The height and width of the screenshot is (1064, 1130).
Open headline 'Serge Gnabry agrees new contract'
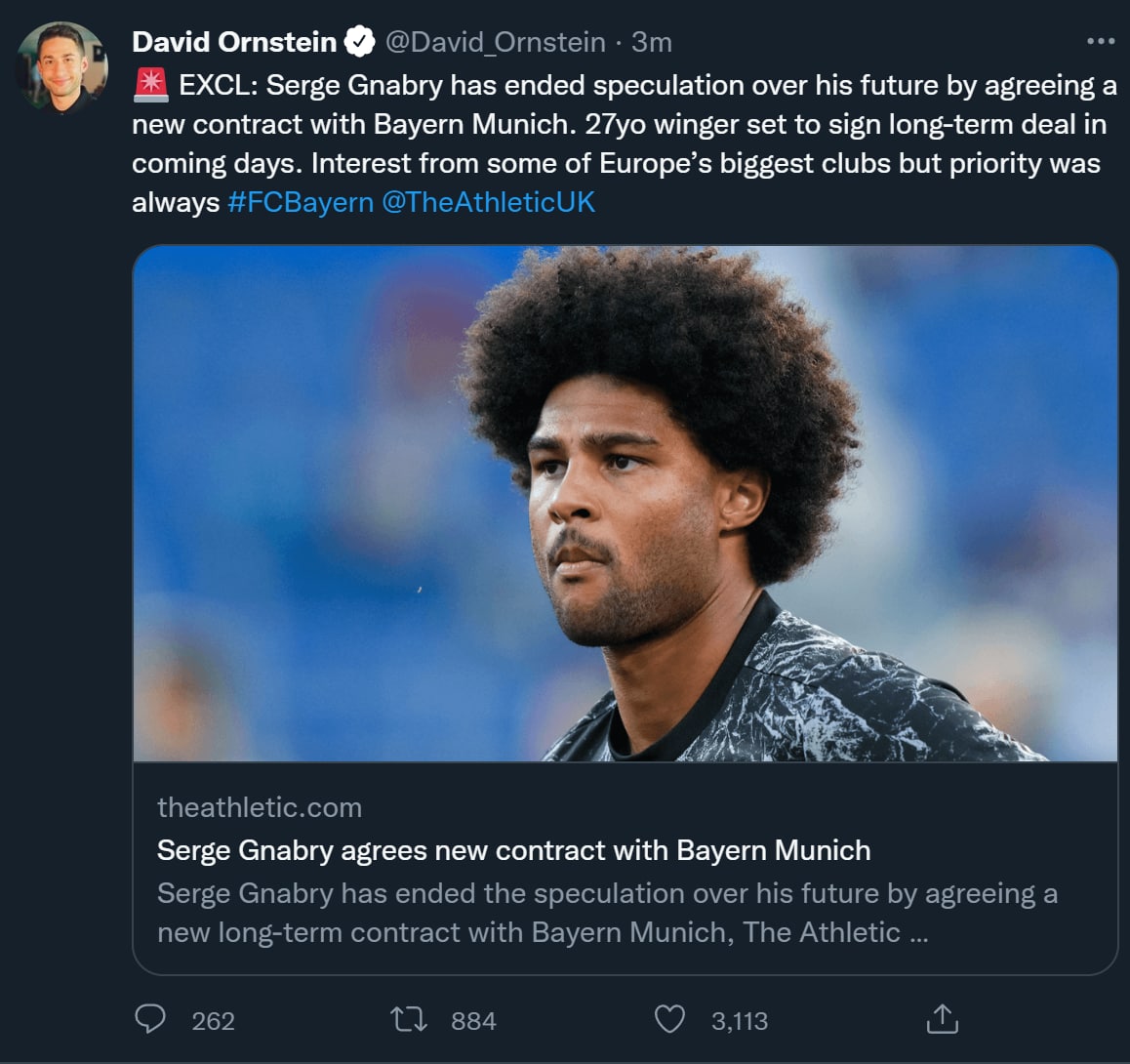(x=513, y=850)
